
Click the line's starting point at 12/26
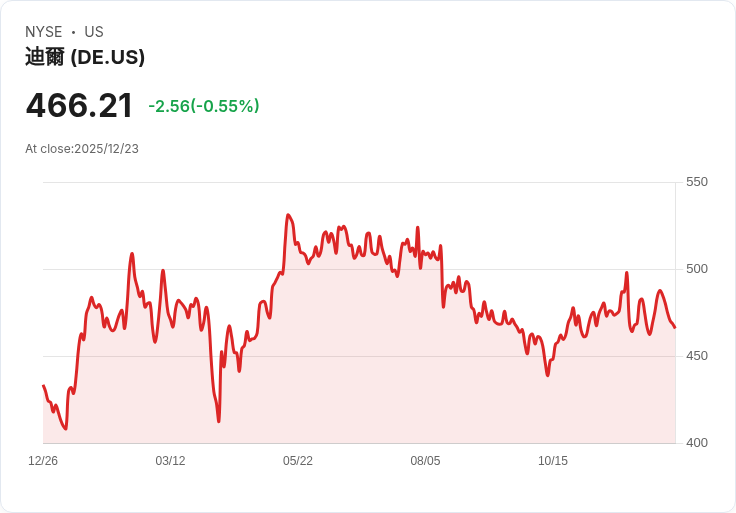click(x=43, y=385)
